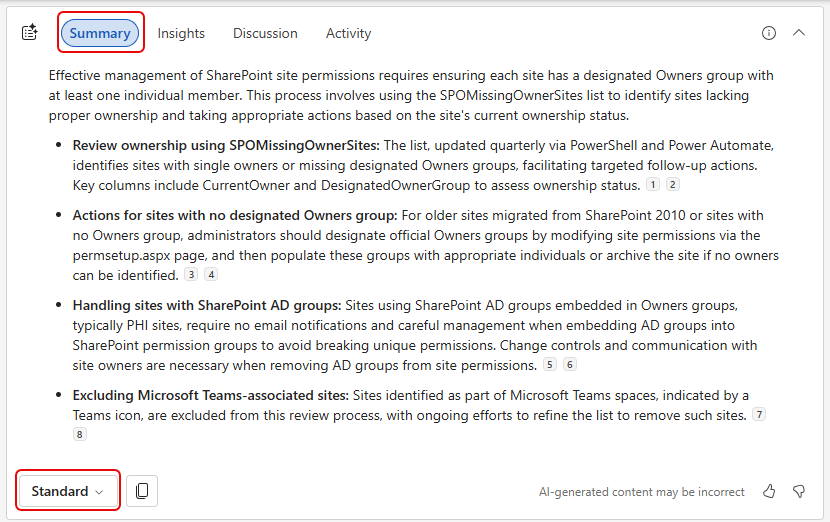This screenshot has width=830, height=522.
Task: Go to the Activity tab
Action: point(348,33)
